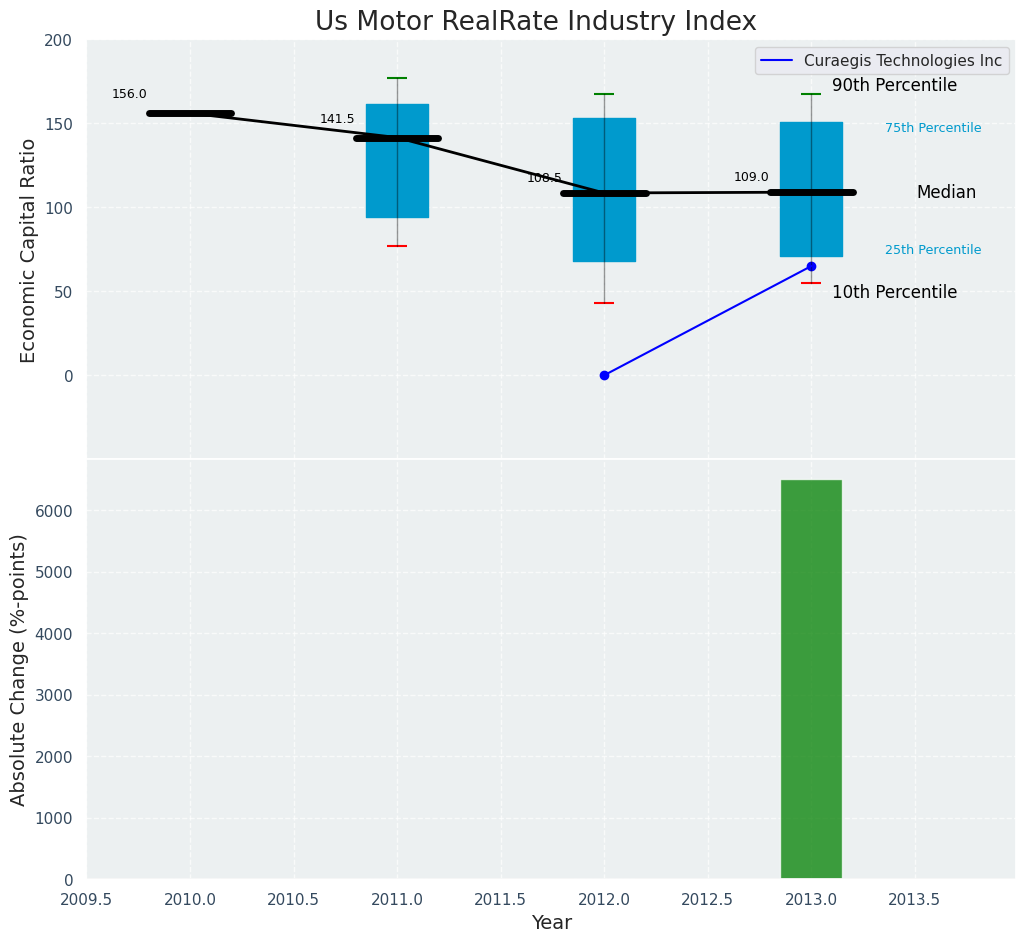Click the 141.5 median value label
This screenshot has width=1026, height=942.
coord(336,119)
